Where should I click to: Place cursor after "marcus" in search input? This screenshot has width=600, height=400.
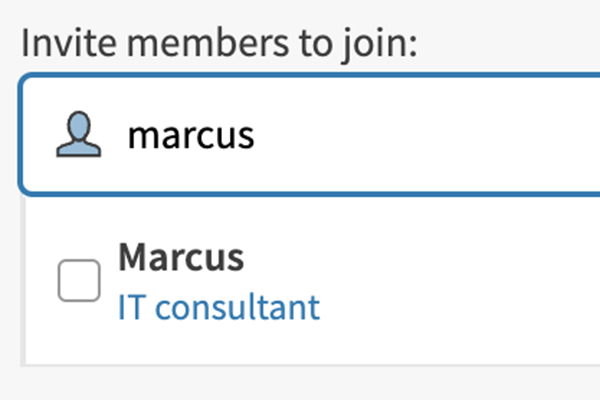(258, 135)
